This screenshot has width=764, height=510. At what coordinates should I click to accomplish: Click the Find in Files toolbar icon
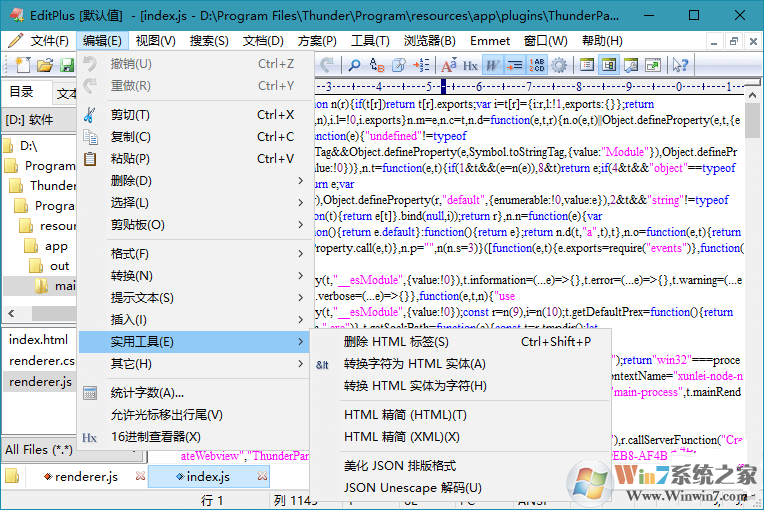(399, 64)
